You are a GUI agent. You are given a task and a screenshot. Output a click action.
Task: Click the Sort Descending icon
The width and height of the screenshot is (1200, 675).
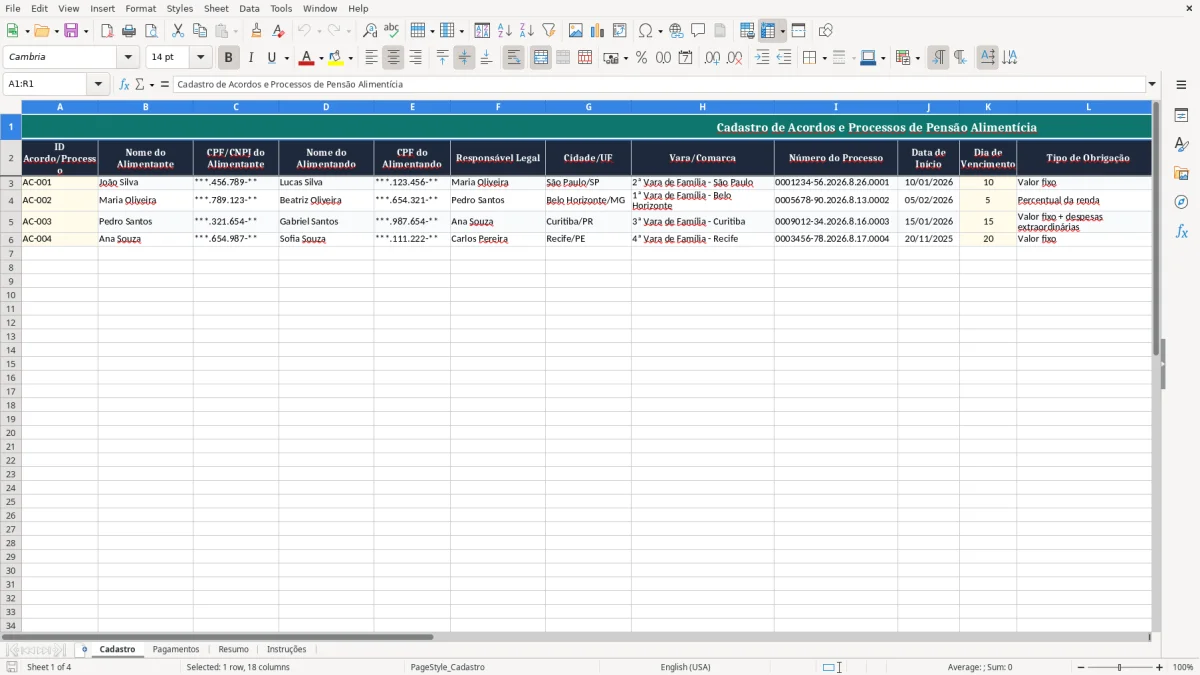click(527, 31)
